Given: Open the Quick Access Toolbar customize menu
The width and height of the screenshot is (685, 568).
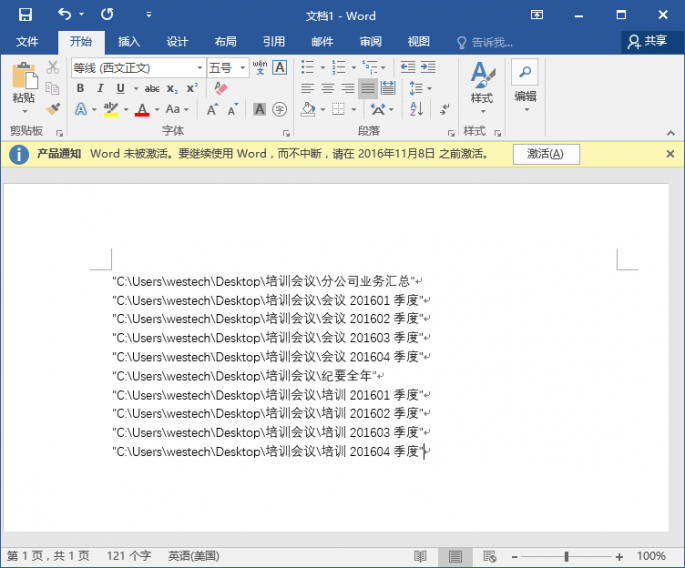Looking at the screenshot, I should click(x=149, y=15).
